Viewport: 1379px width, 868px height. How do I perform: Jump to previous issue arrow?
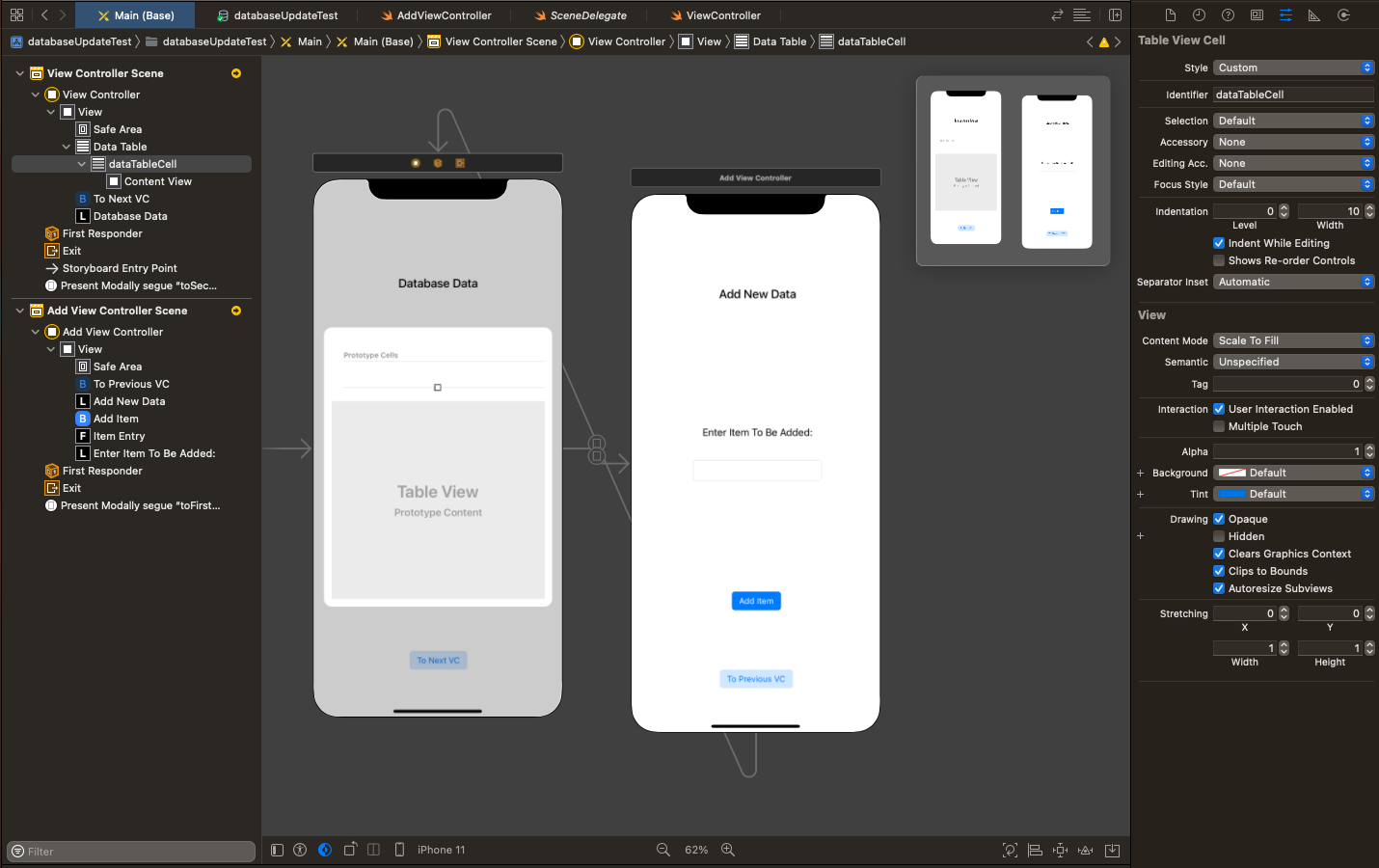[x=1090, y=42]
